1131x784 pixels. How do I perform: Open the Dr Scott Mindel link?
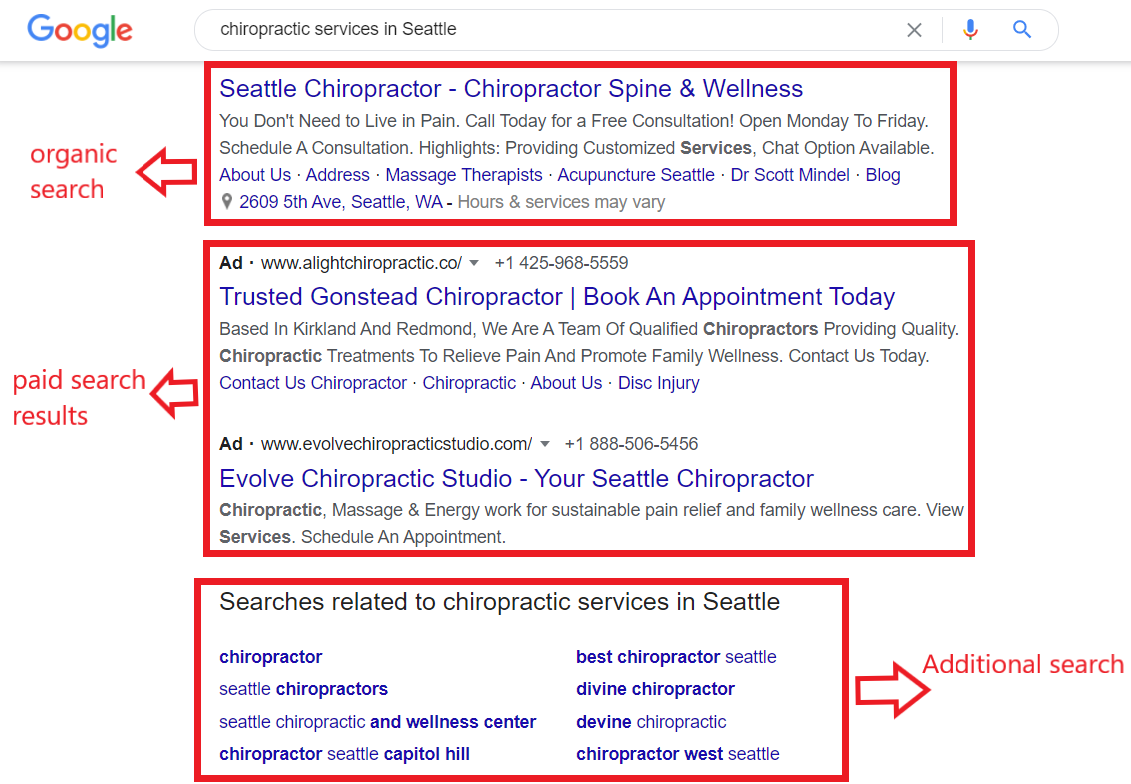(x=790, y=175)
